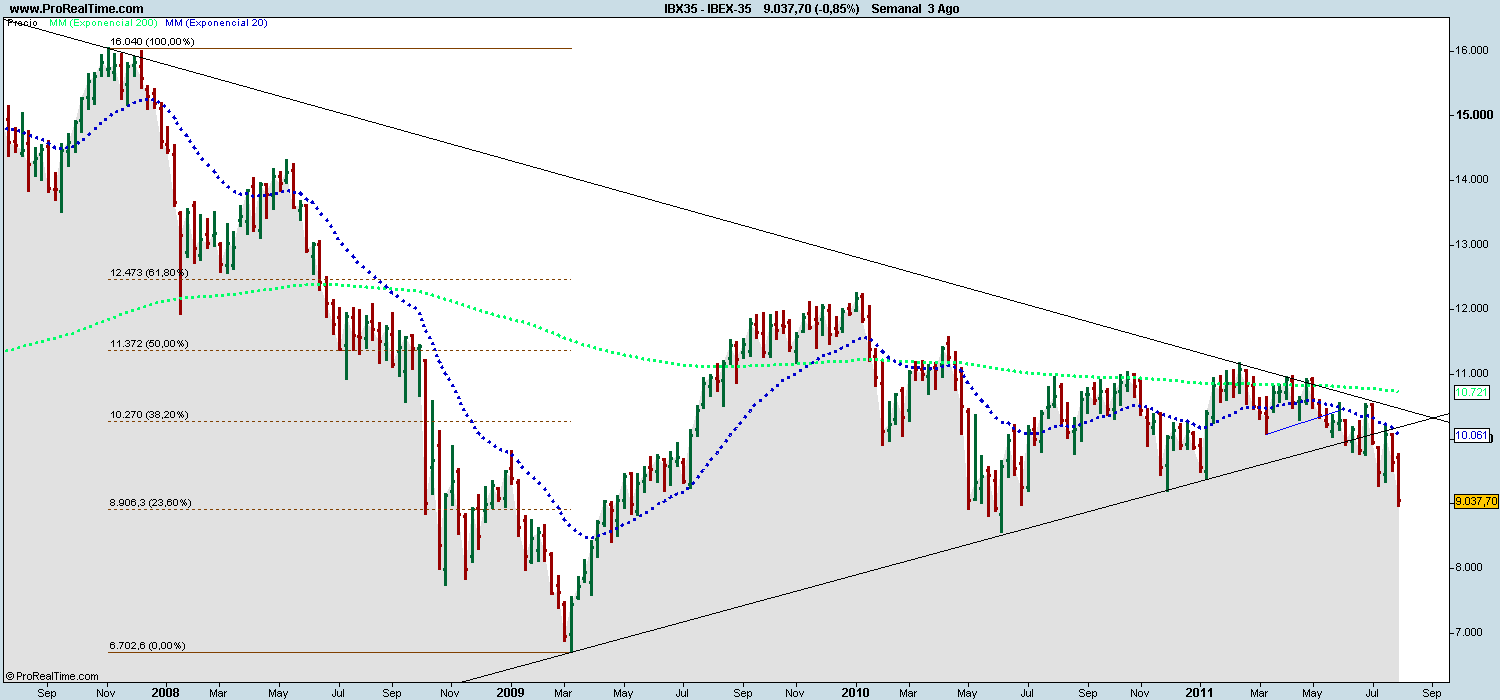Click the 2008 year label on time axis

tap(166, 691)
